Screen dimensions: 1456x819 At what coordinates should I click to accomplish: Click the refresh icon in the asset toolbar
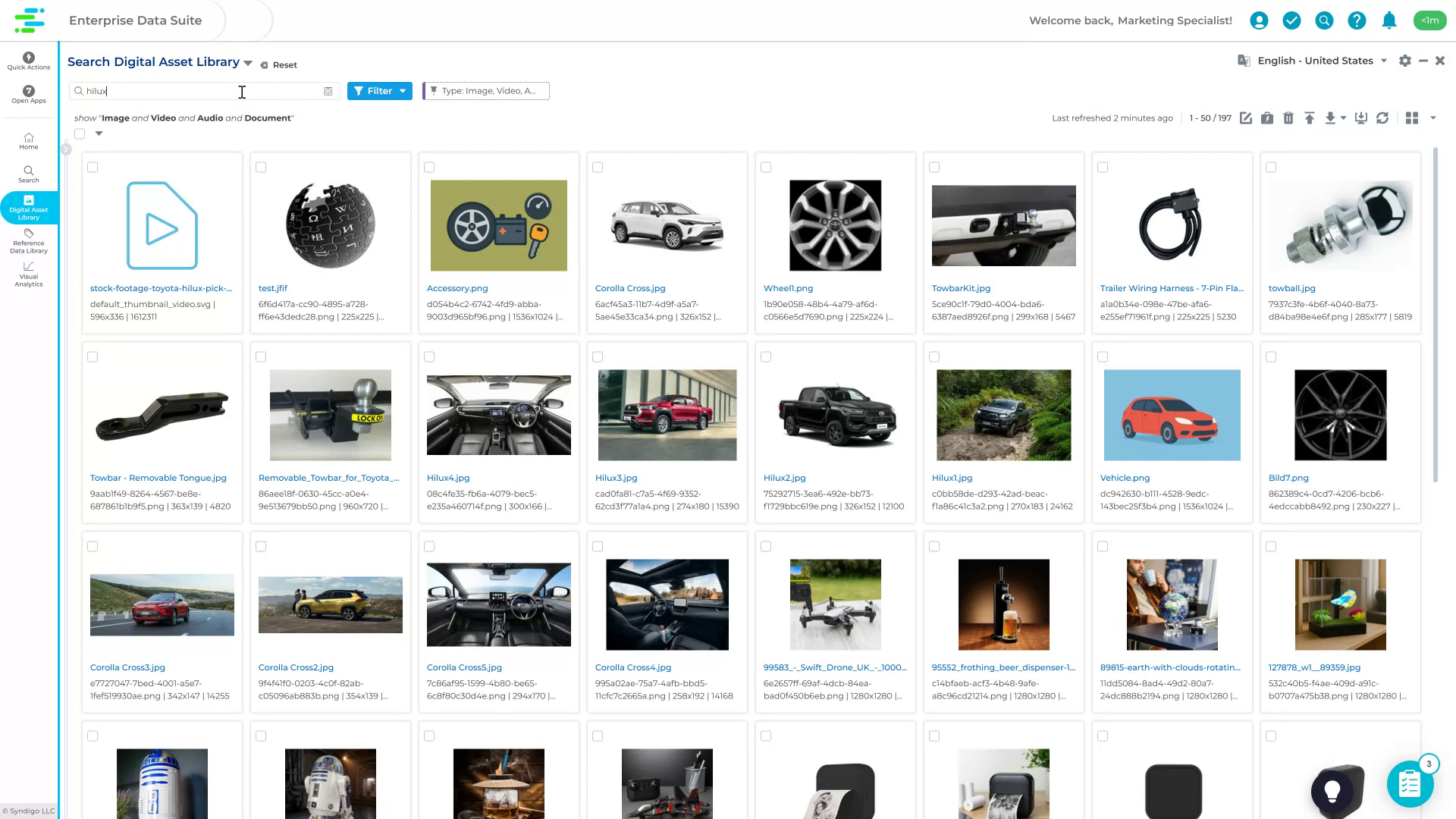tap(1383, 118)
